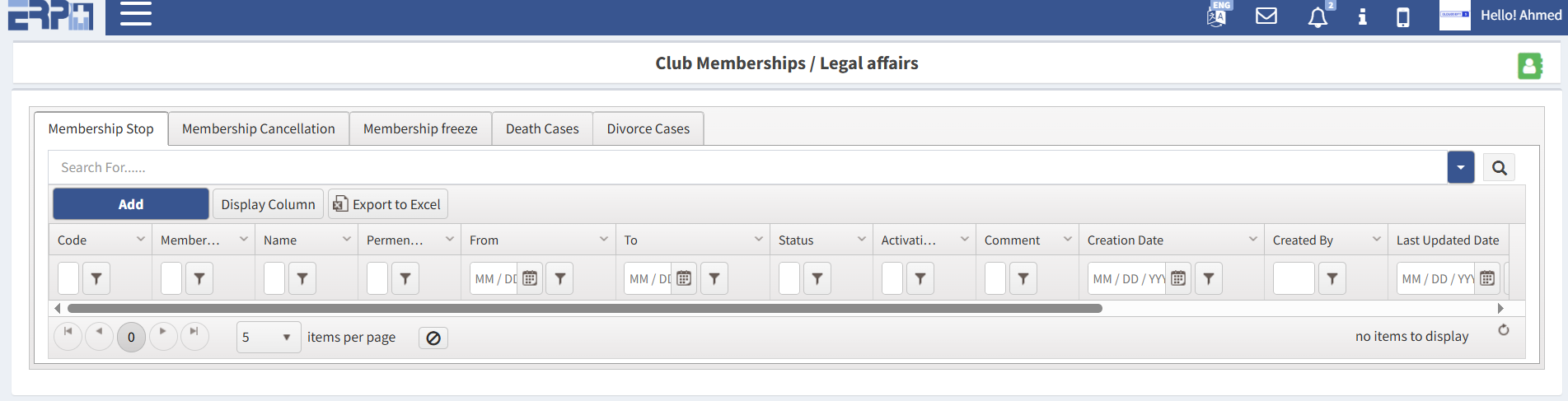
Task: Click the information icon in header
Action: click(1363, 16)
